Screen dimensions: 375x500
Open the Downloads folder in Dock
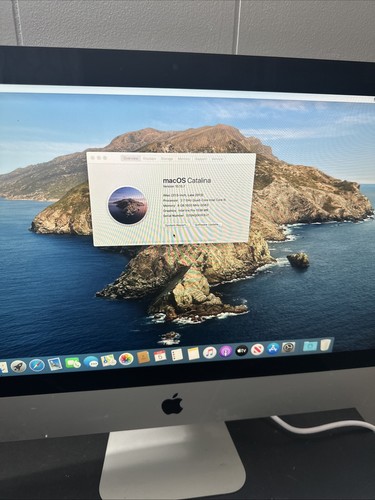click(x=310, y=346)
